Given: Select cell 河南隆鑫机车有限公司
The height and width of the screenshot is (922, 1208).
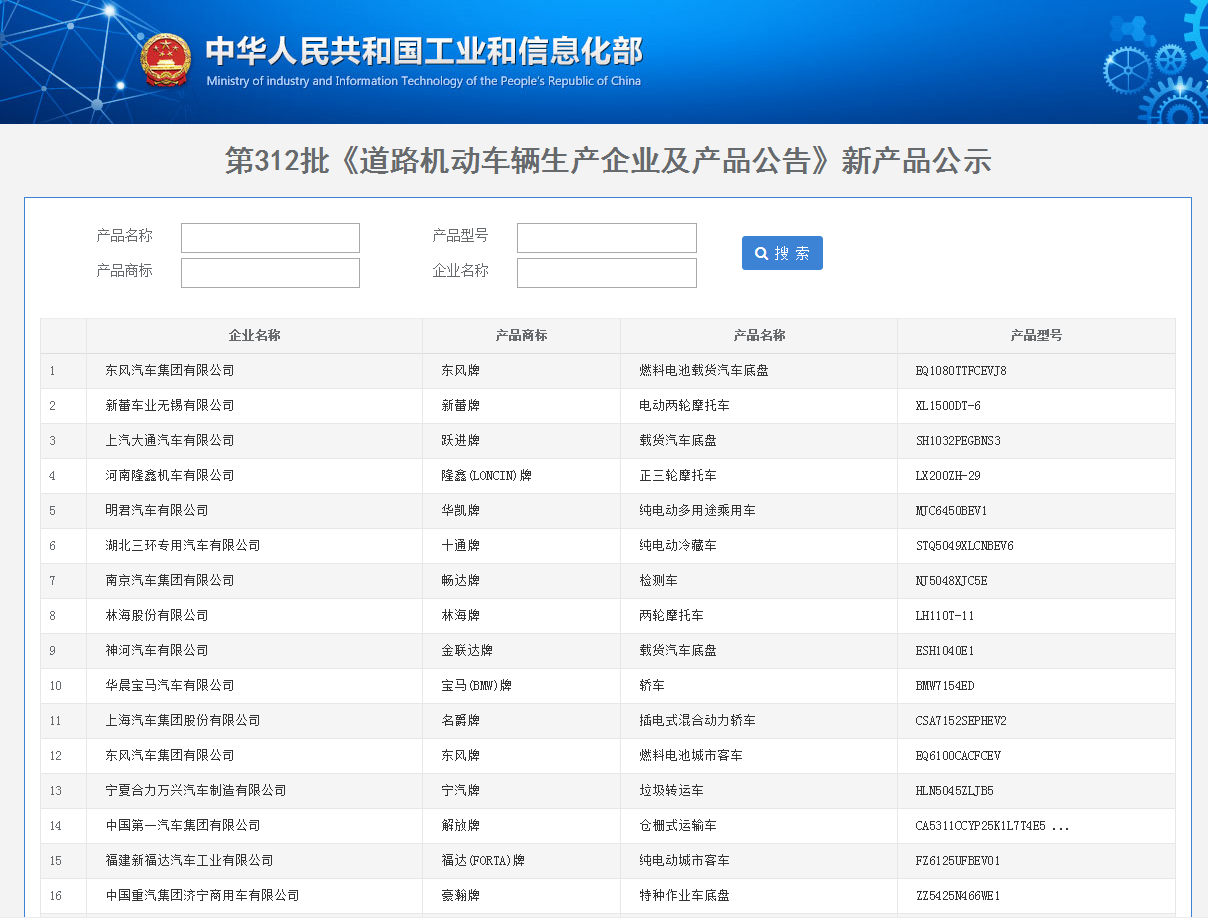Looking at the screenshot, I should pos(170,476).
